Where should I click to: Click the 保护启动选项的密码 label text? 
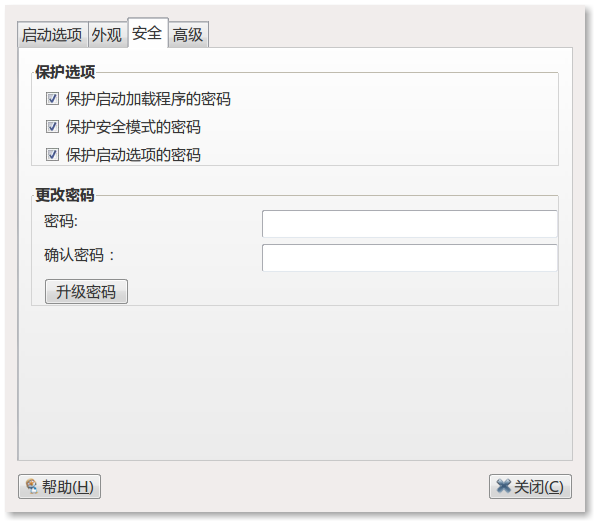(133, 155)
